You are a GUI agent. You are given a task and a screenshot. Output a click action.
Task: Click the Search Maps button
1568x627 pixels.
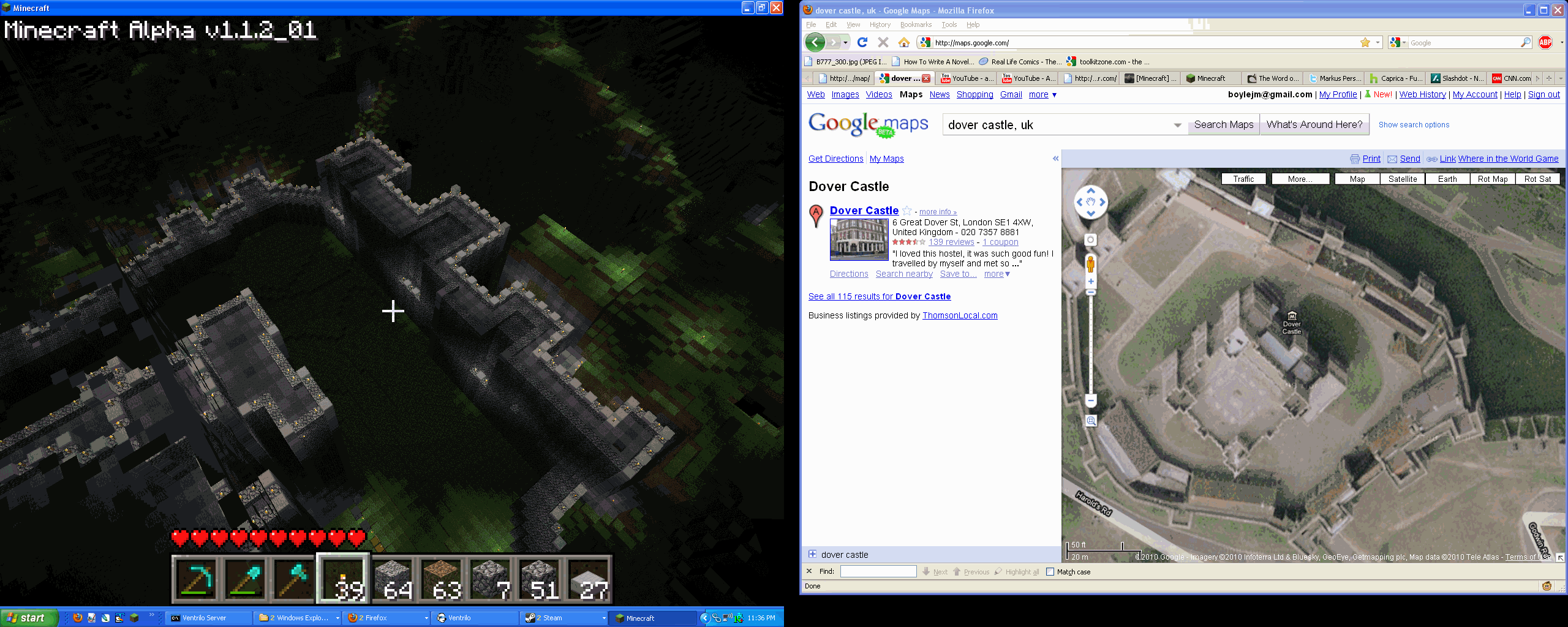pos(1223,124)
